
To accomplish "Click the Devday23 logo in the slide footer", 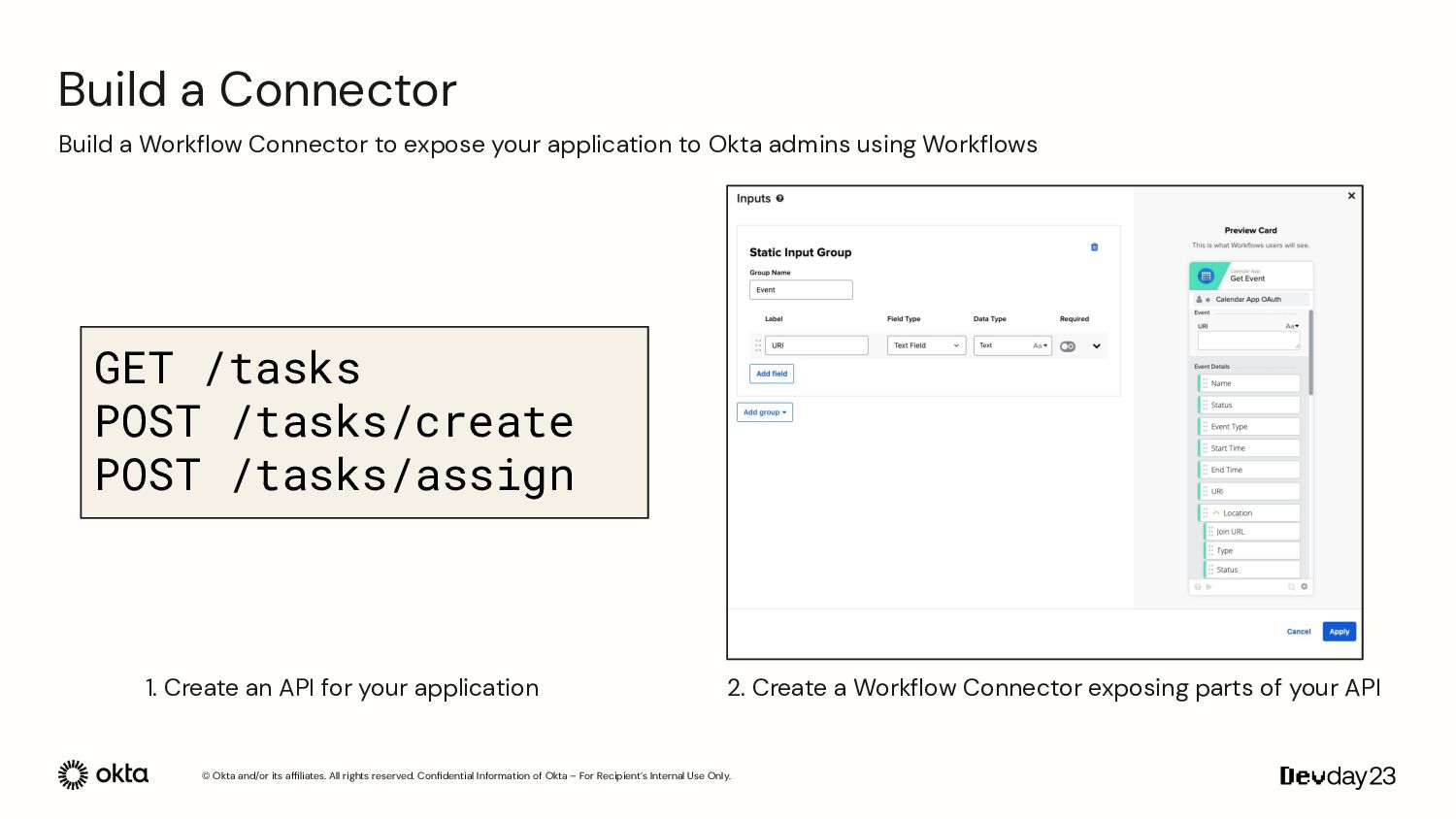I will coord(1338,776).
